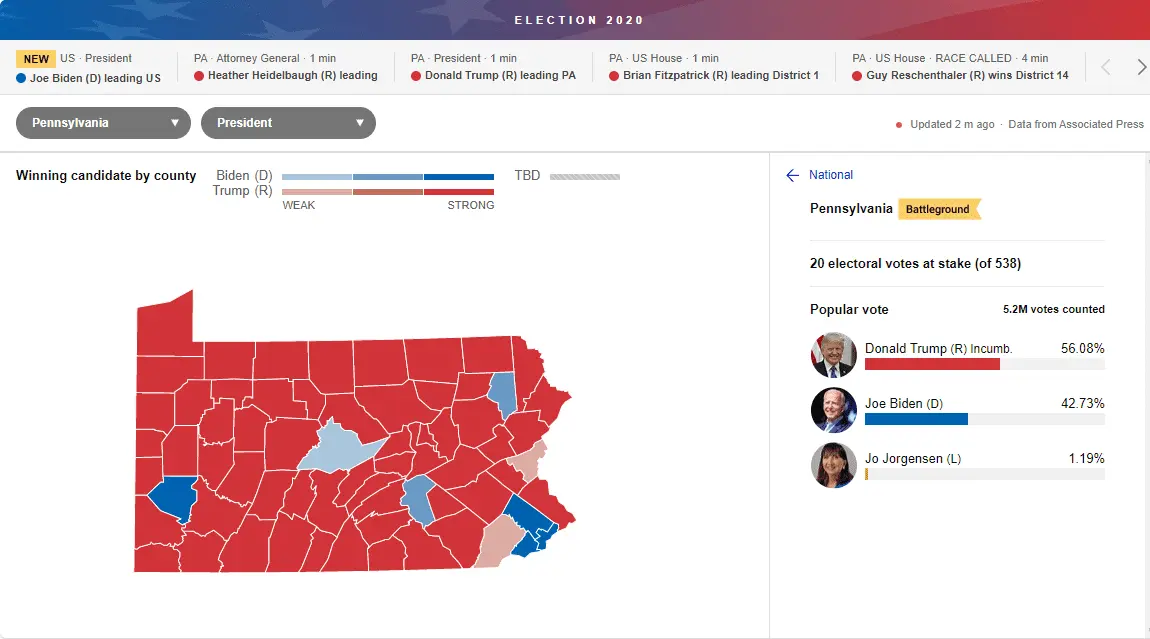Click the dark blue county in western Pennsylvania

point(172,498)
